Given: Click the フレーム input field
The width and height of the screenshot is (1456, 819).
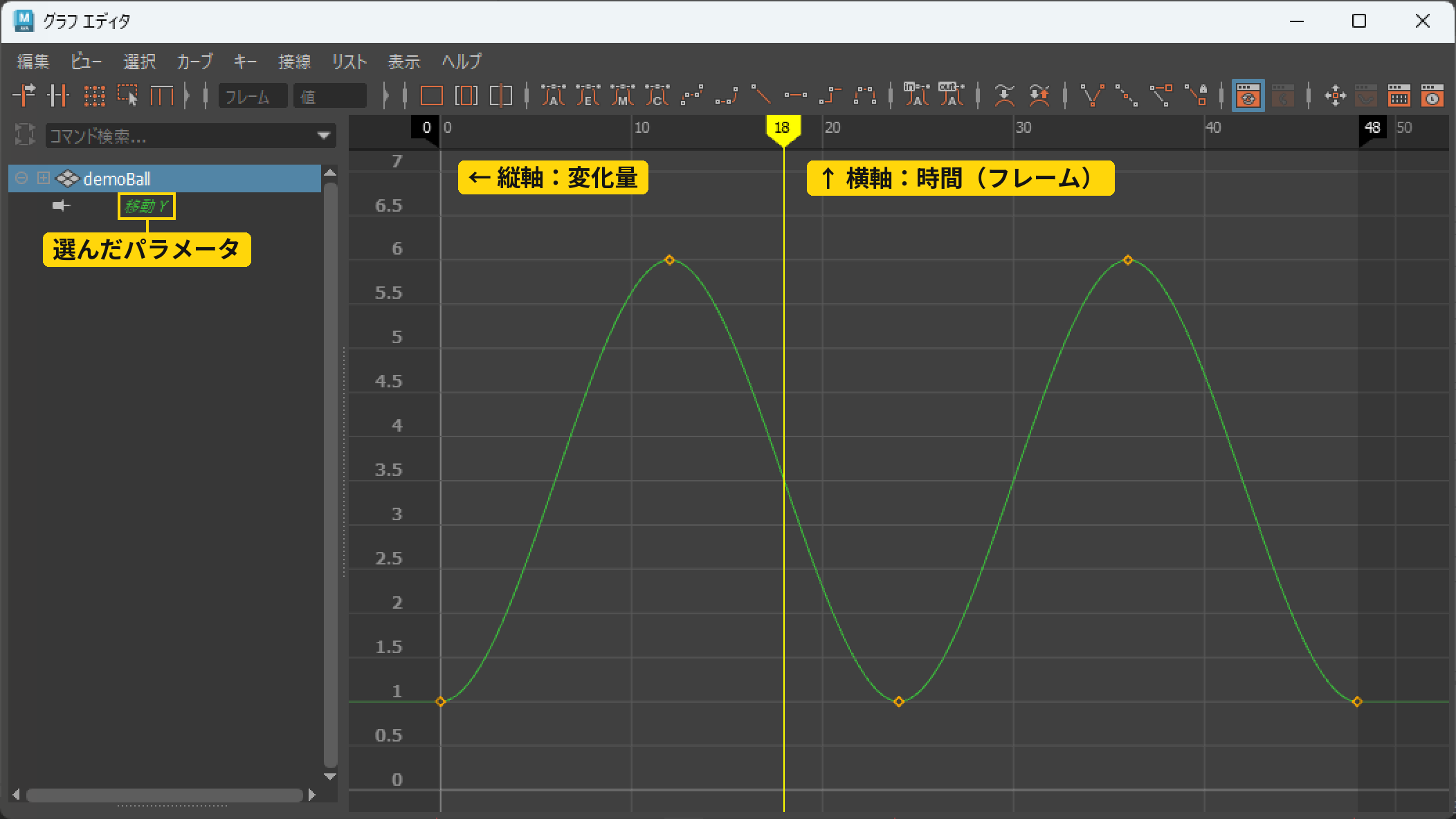Looking at the screenshot, I should [253, 96].
